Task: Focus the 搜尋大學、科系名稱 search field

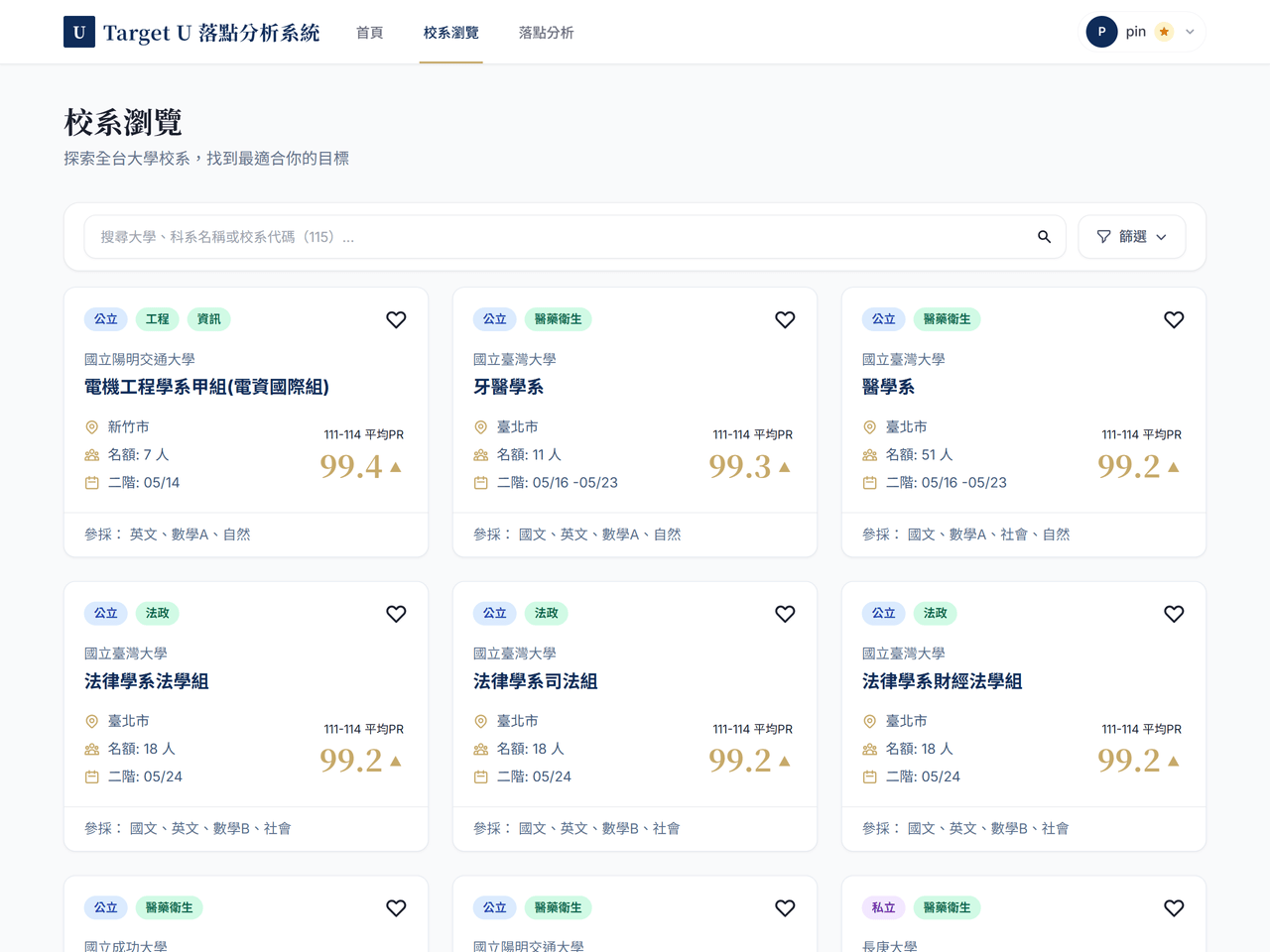Action: tap(574, 237)
